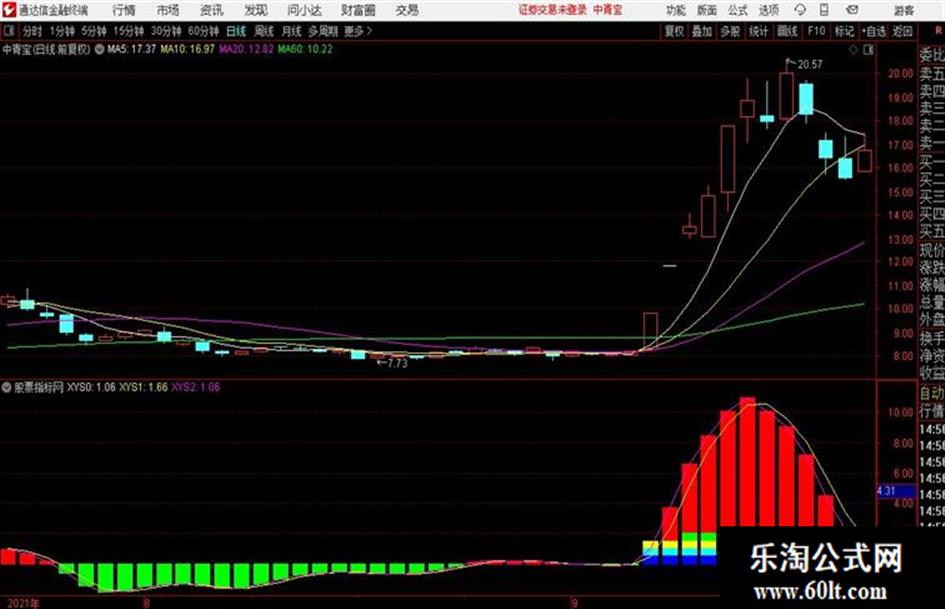The image size is (945, 609).
Task: Select the 多周期 view
Action: [323, 31]
